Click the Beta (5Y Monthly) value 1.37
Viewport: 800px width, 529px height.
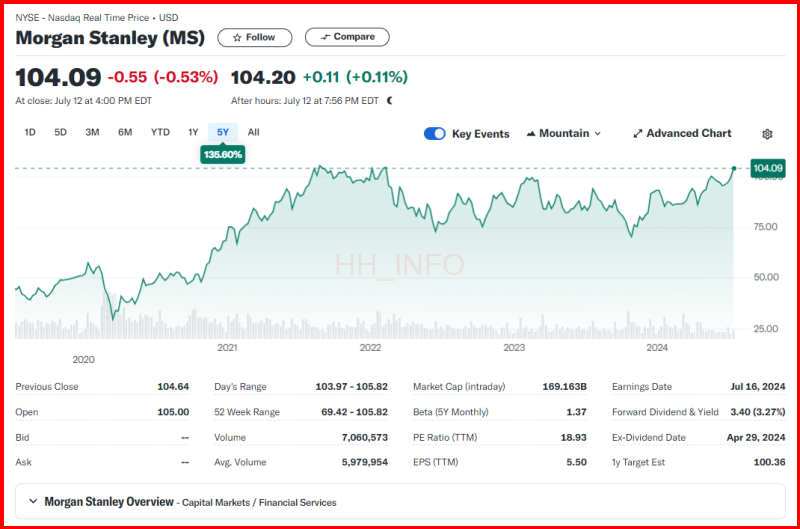point(577,412)
